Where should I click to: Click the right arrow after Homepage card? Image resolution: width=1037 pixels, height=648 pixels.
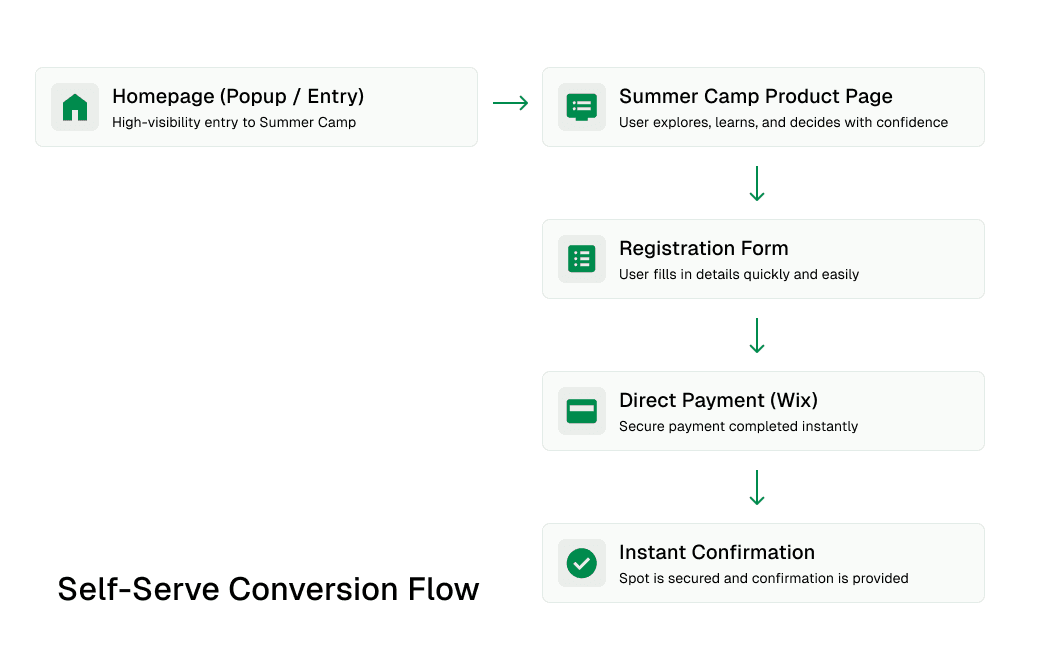pos(511,103)
